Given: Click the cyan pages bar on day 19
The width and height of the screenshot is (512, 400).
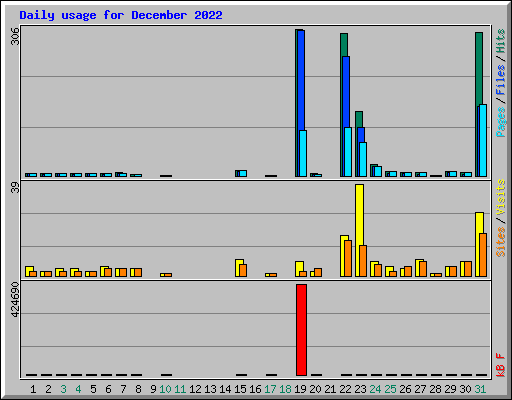Looking at the screenshot, I should [x=303, y=153].
